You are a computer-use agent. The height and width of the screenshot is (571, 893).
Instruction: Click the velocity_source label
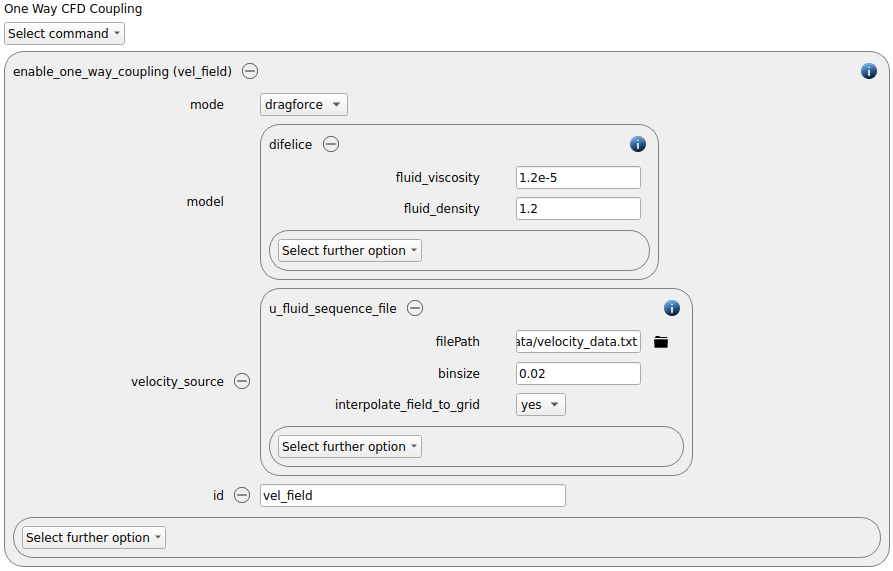(x=177, y=381)
